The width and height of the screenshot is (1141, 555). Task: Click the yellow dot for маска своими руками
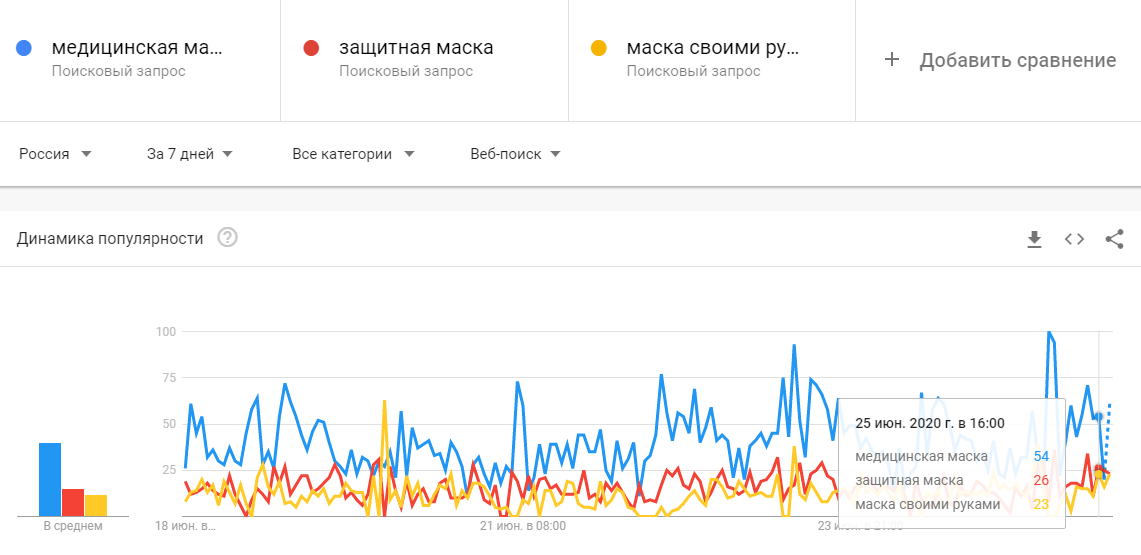pos(599,48)
